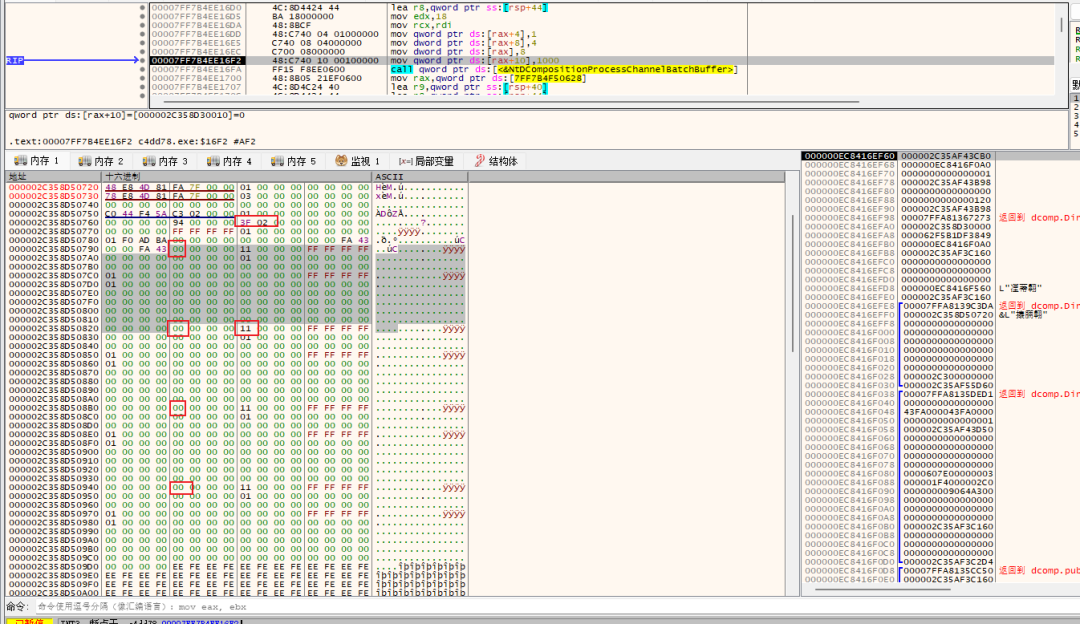The height and width of the screenshot is (624, 1080).
Task: Click the .text:00007FF7B4EE16F2 location line
Action: [x=132, y=141]
